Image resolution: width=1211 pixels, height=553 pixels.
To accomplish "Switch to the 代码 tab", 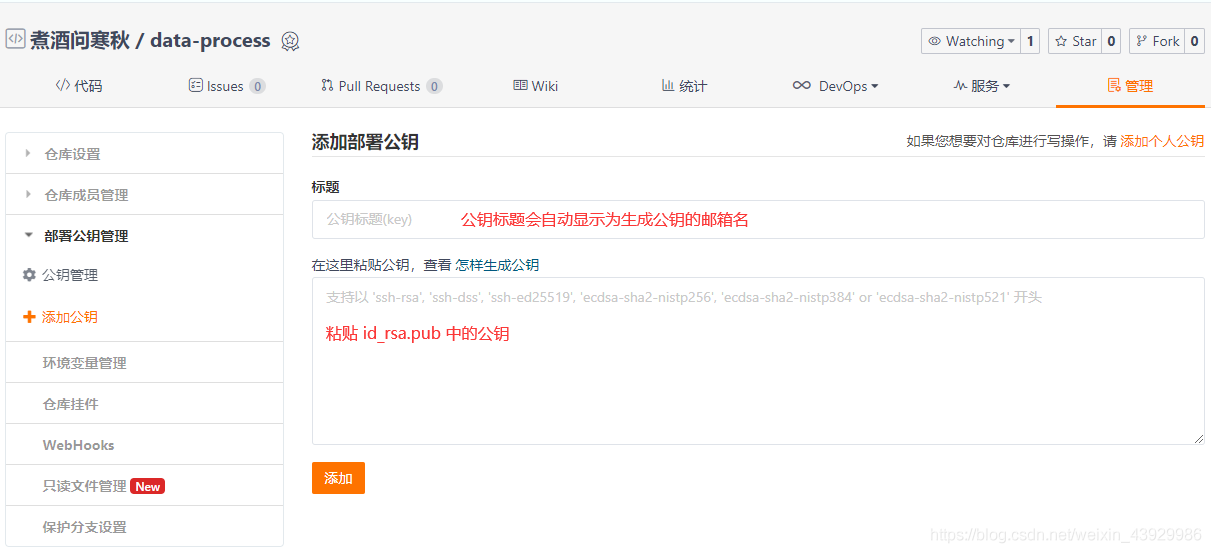I will click(x=78, y=86).
